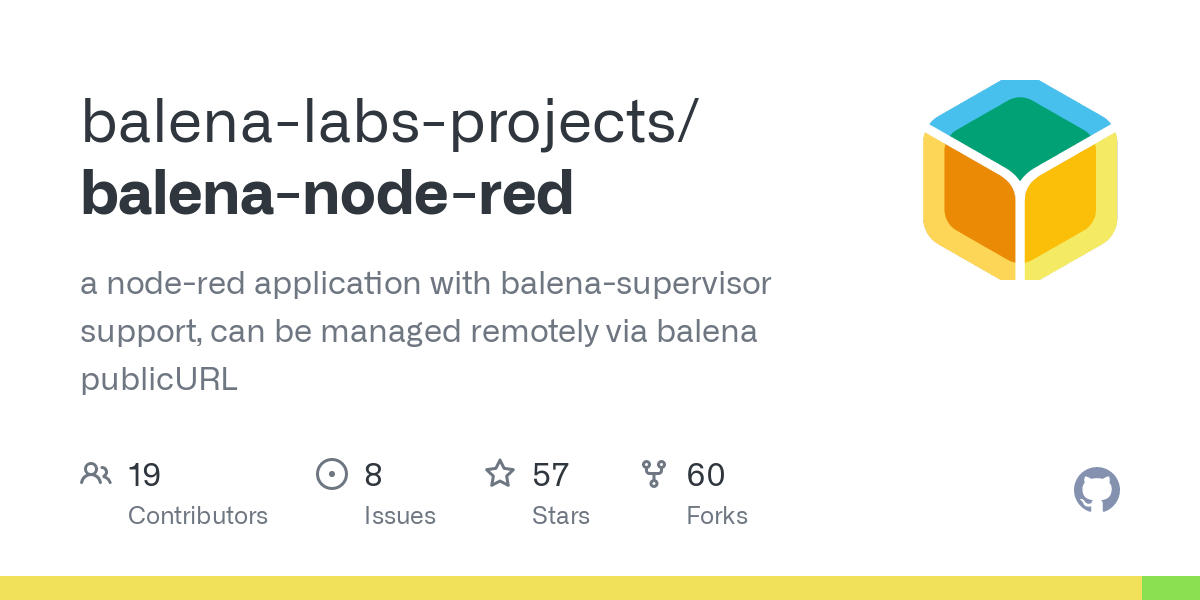Click the 57 stars count
Screen dimensions: 1200x600
click(551, 474)
